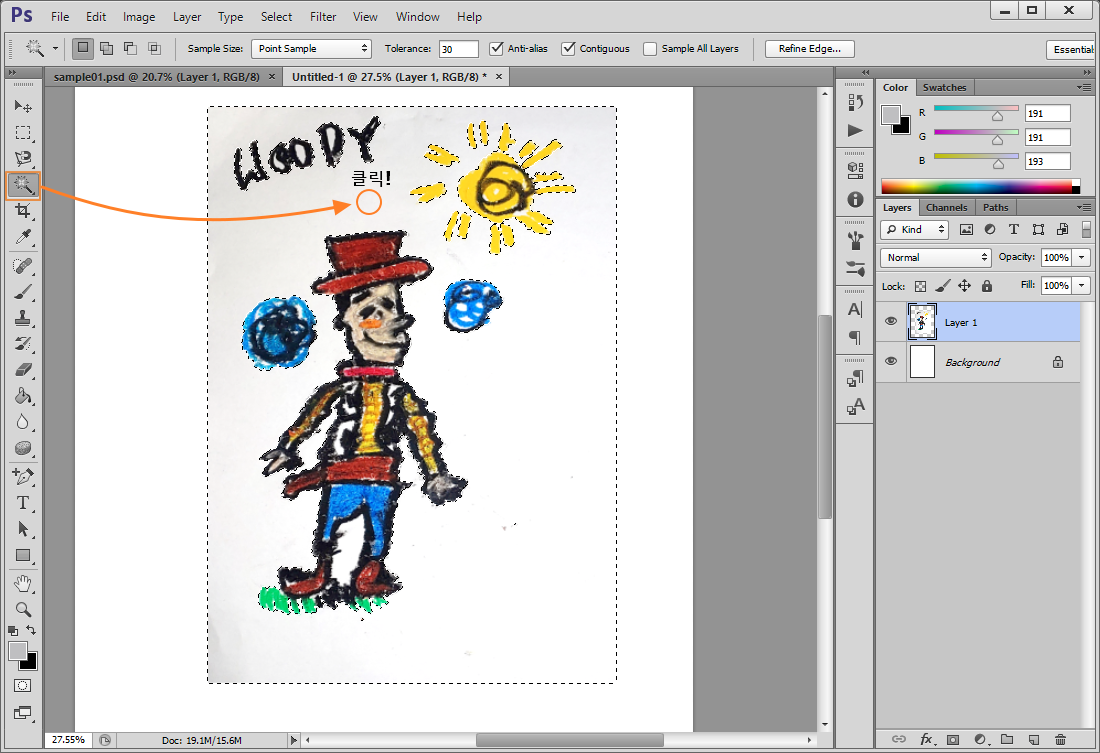
Task: Change the screen mode
Action: pyautogui.click(x=22, y=713)
